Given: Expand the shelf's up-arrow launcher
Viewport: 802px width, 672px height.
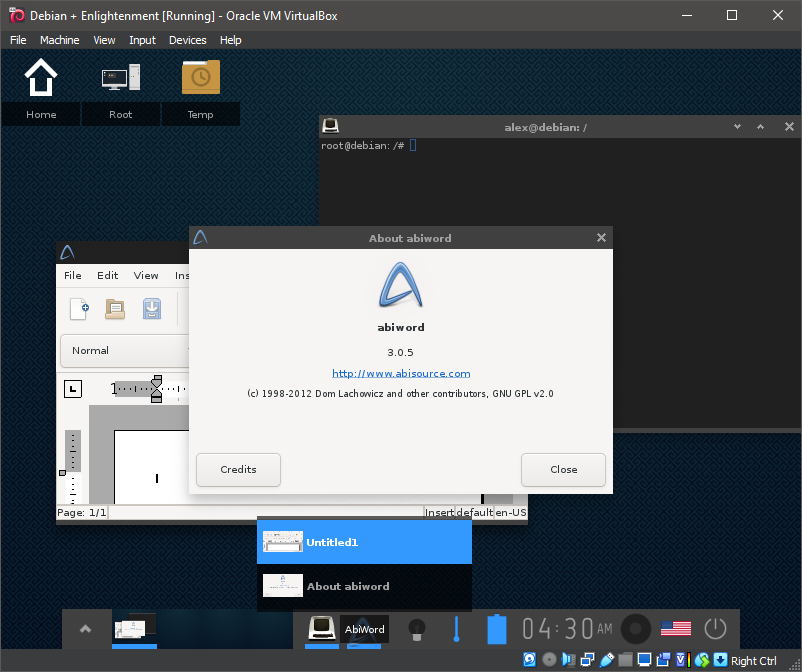Looking at the screenshot, I should [x=86, y=629].
